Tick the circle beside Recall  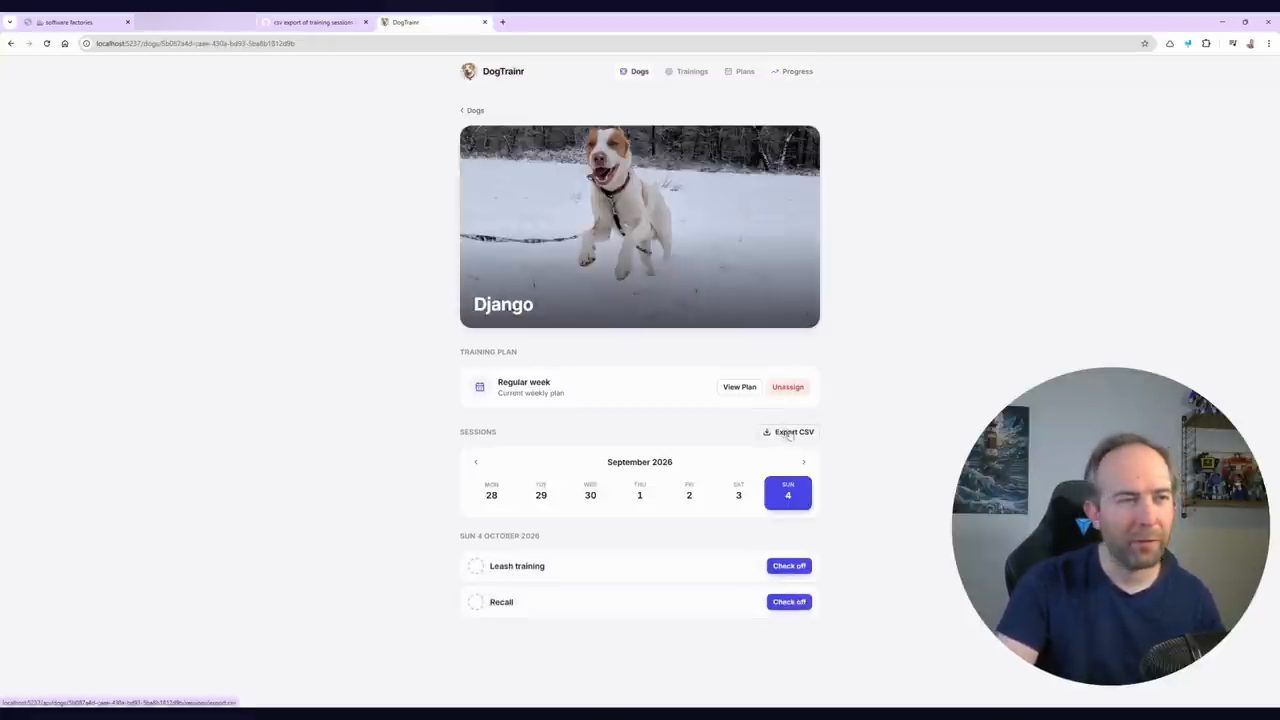pos(476,602)
